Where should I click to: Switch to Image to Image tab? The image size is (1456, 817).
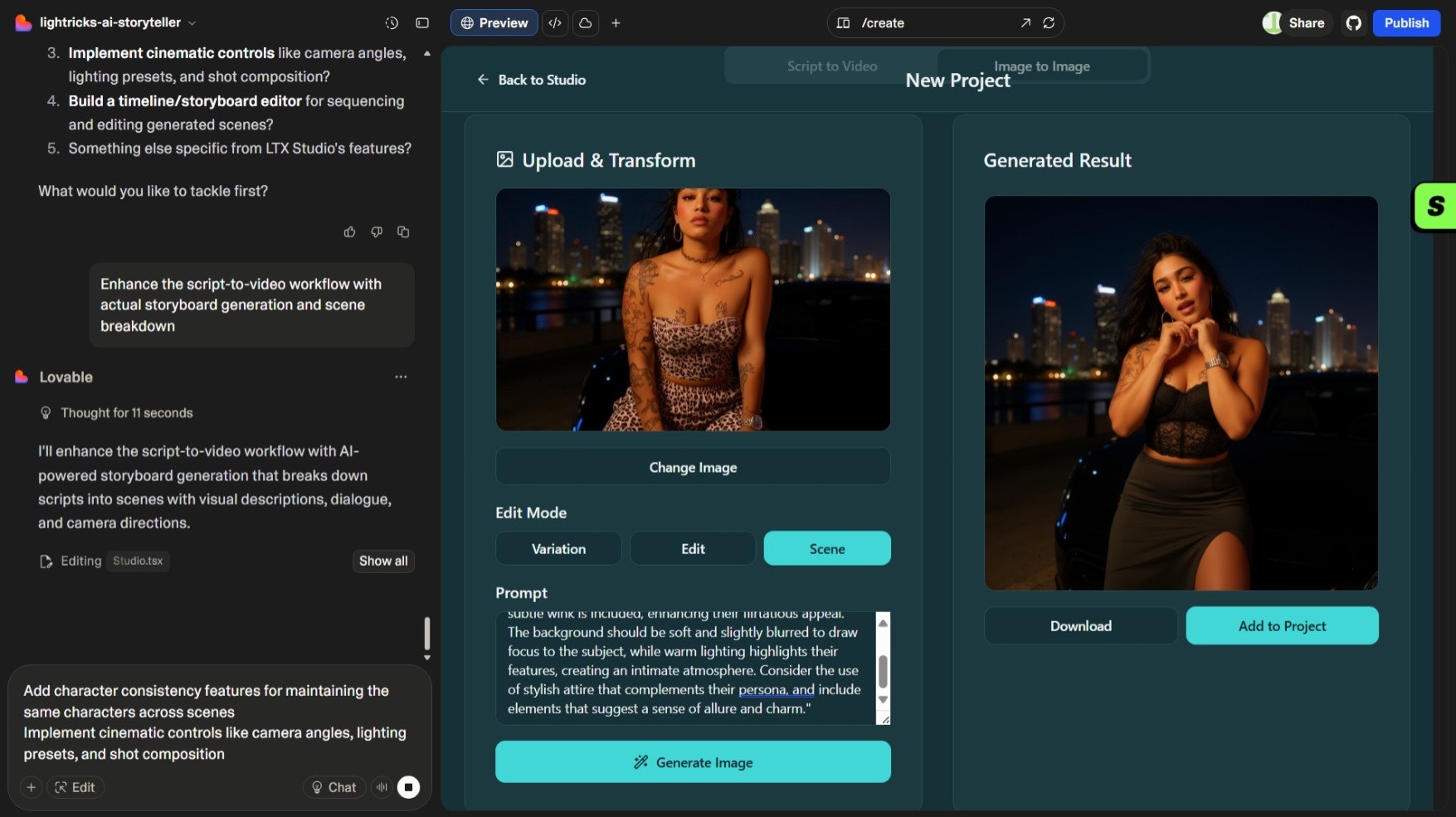coord(1042,66)
